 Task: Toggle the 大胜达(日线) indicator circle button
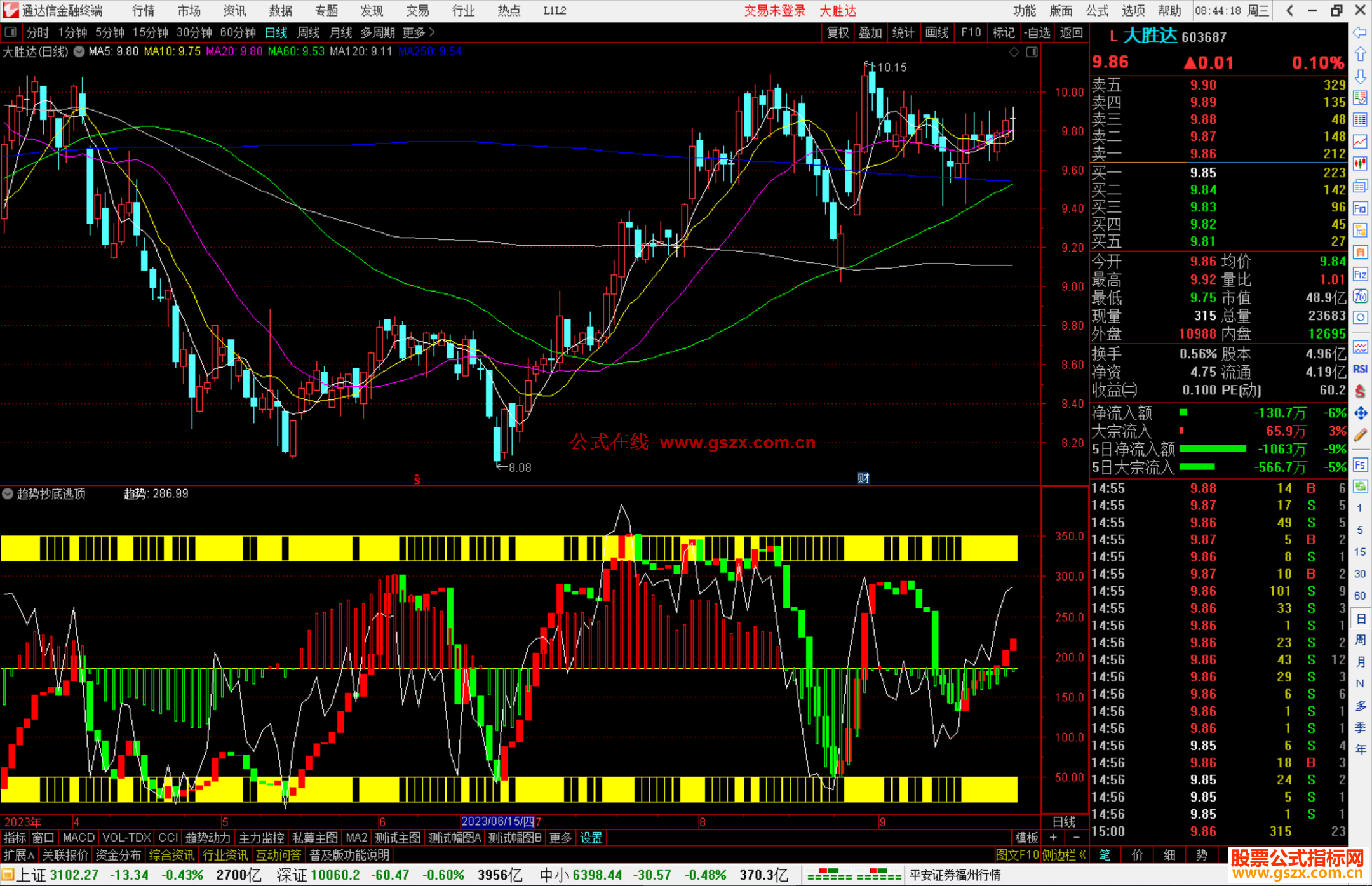click(x=79, y=52)
